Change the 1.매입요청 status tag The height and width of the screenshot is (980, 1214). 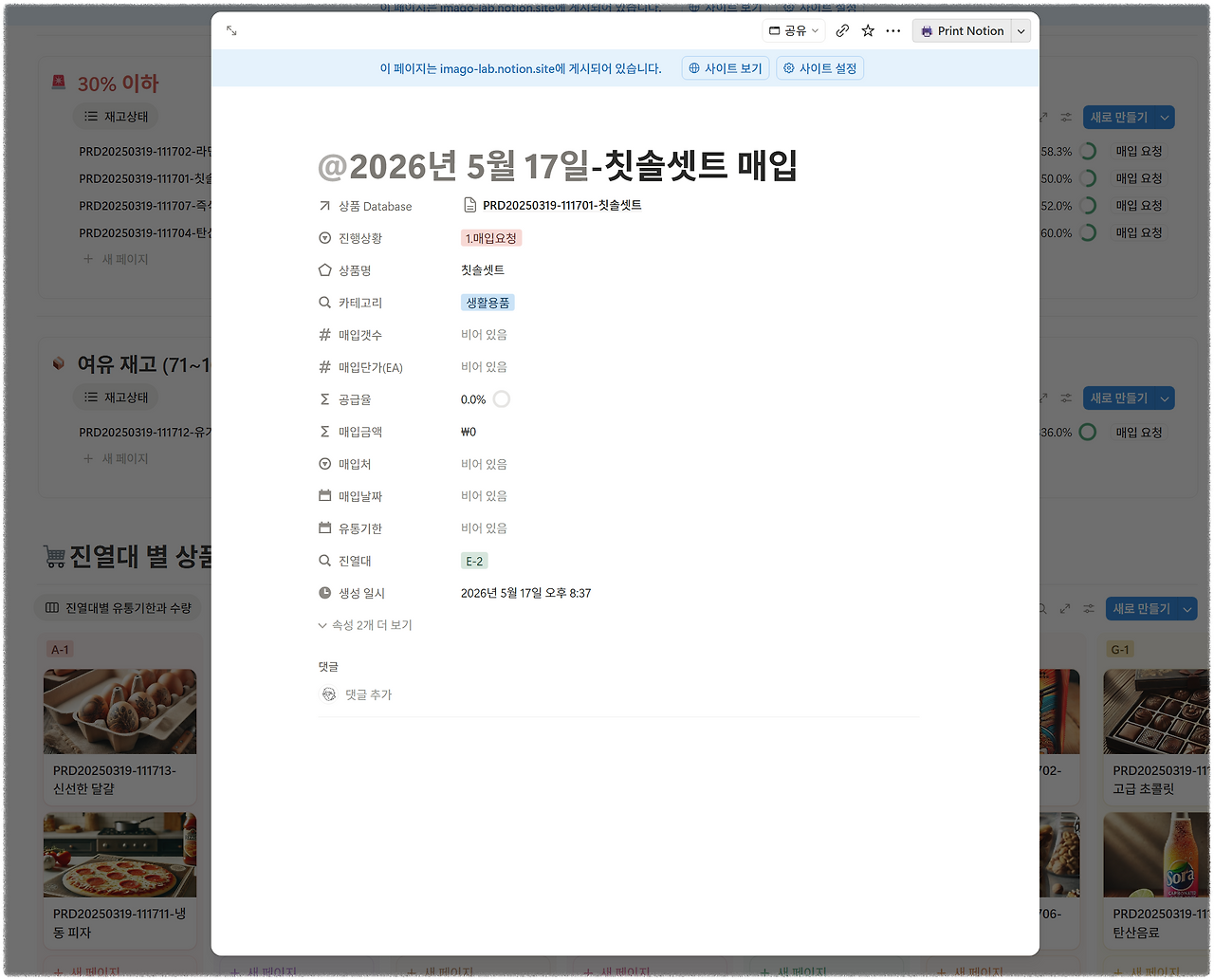pyautogui.click(x=491, y=238)
